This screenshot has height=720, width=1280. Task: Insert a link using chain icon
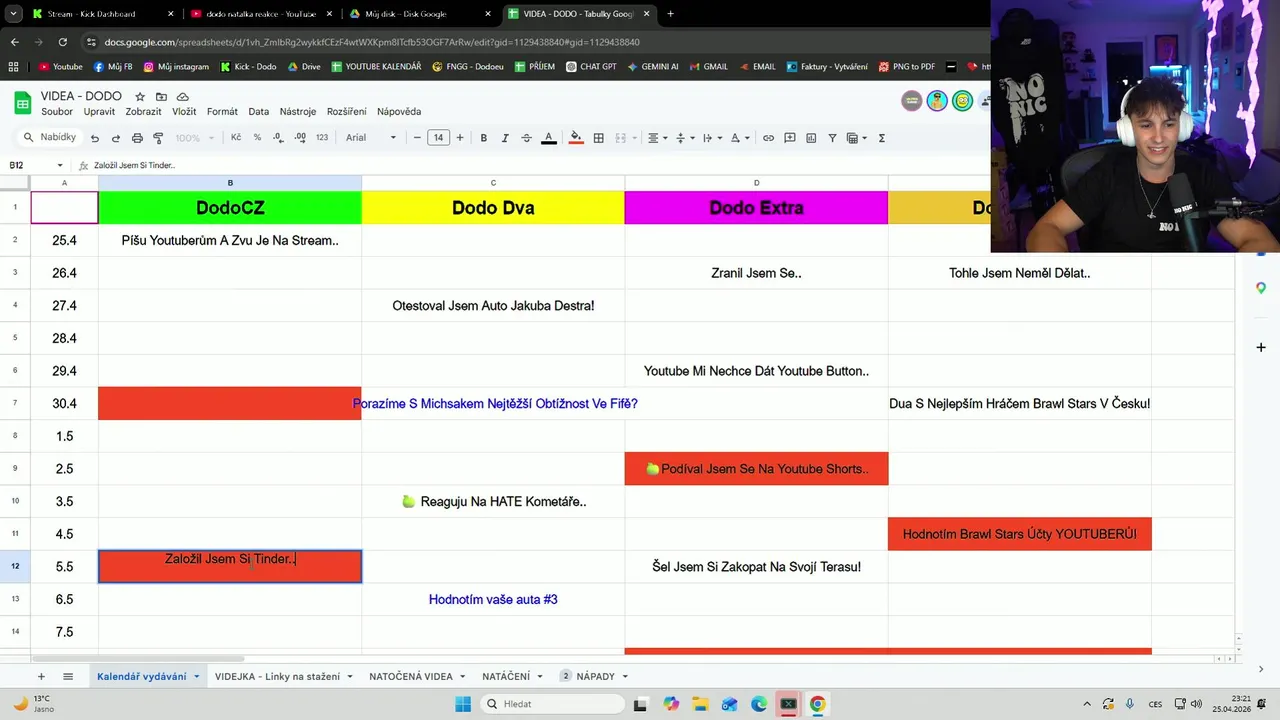click(768, 138)
